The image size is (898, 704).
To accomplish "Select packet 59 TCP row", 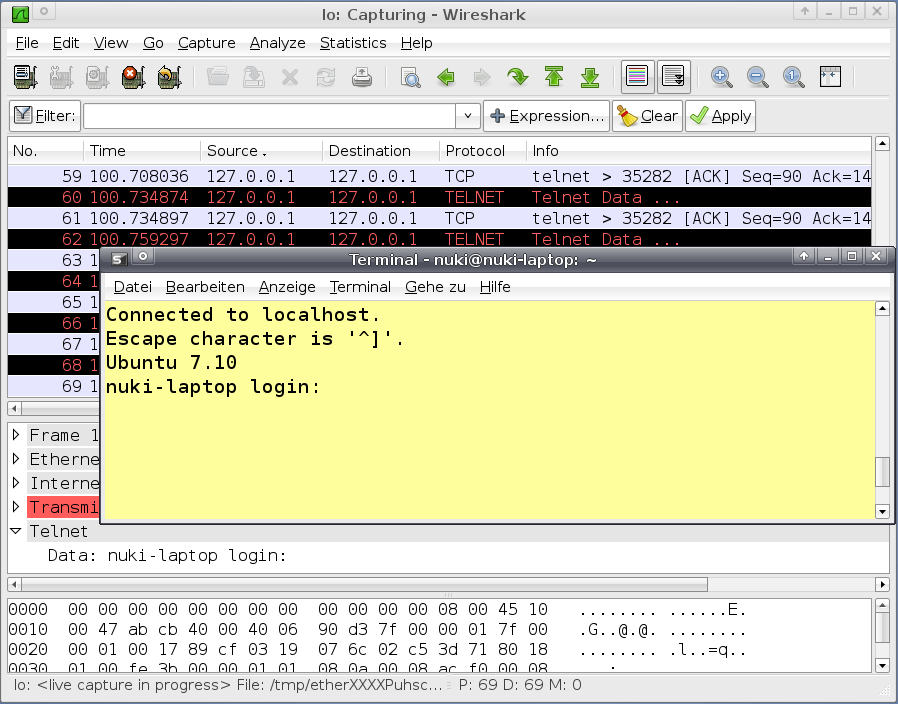I will pos(439,176).
